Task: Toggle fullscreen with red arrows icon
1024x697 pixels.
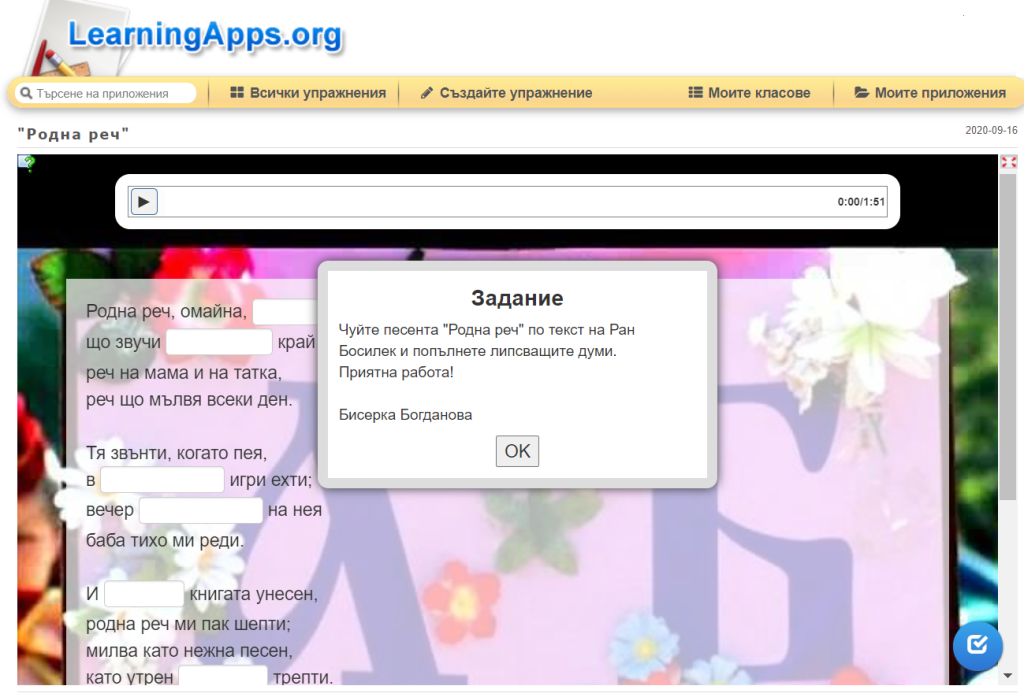Action: 1008,162
